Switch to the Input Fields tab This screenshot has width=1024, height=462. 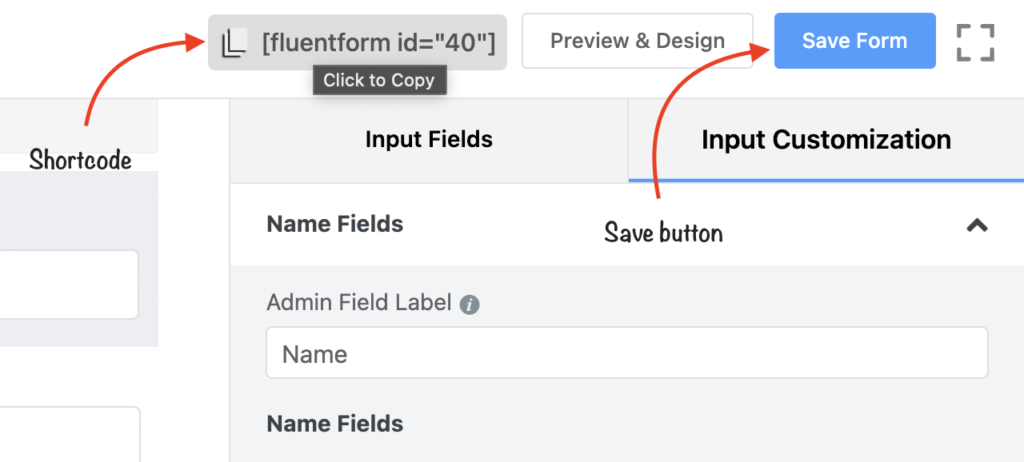pos(429,140)
